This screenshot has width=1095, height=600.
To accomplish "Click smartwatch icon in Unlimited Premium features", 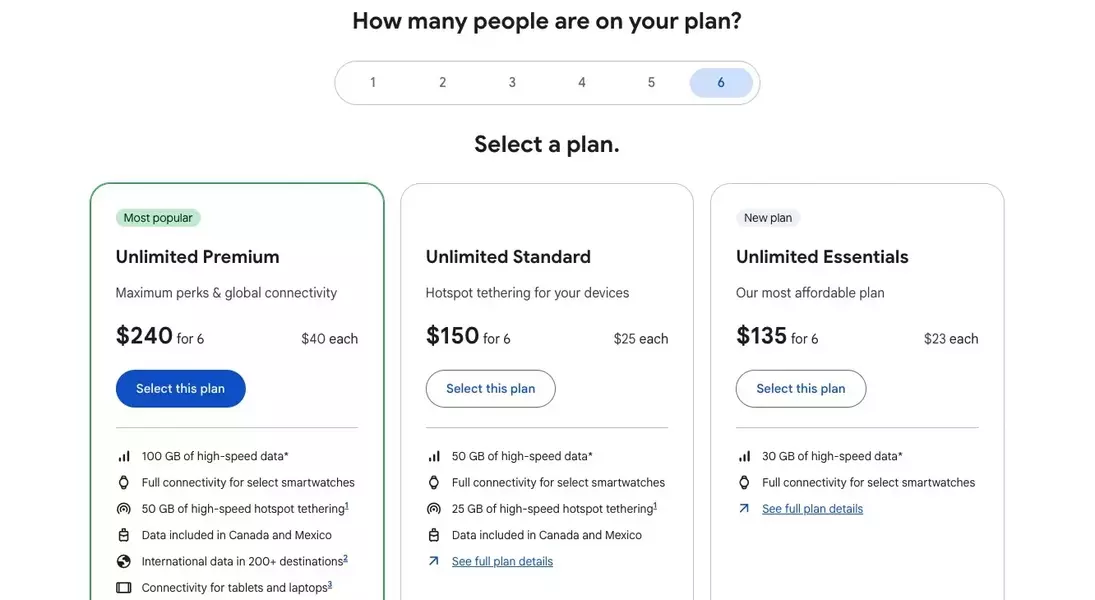I will (124, 483).
